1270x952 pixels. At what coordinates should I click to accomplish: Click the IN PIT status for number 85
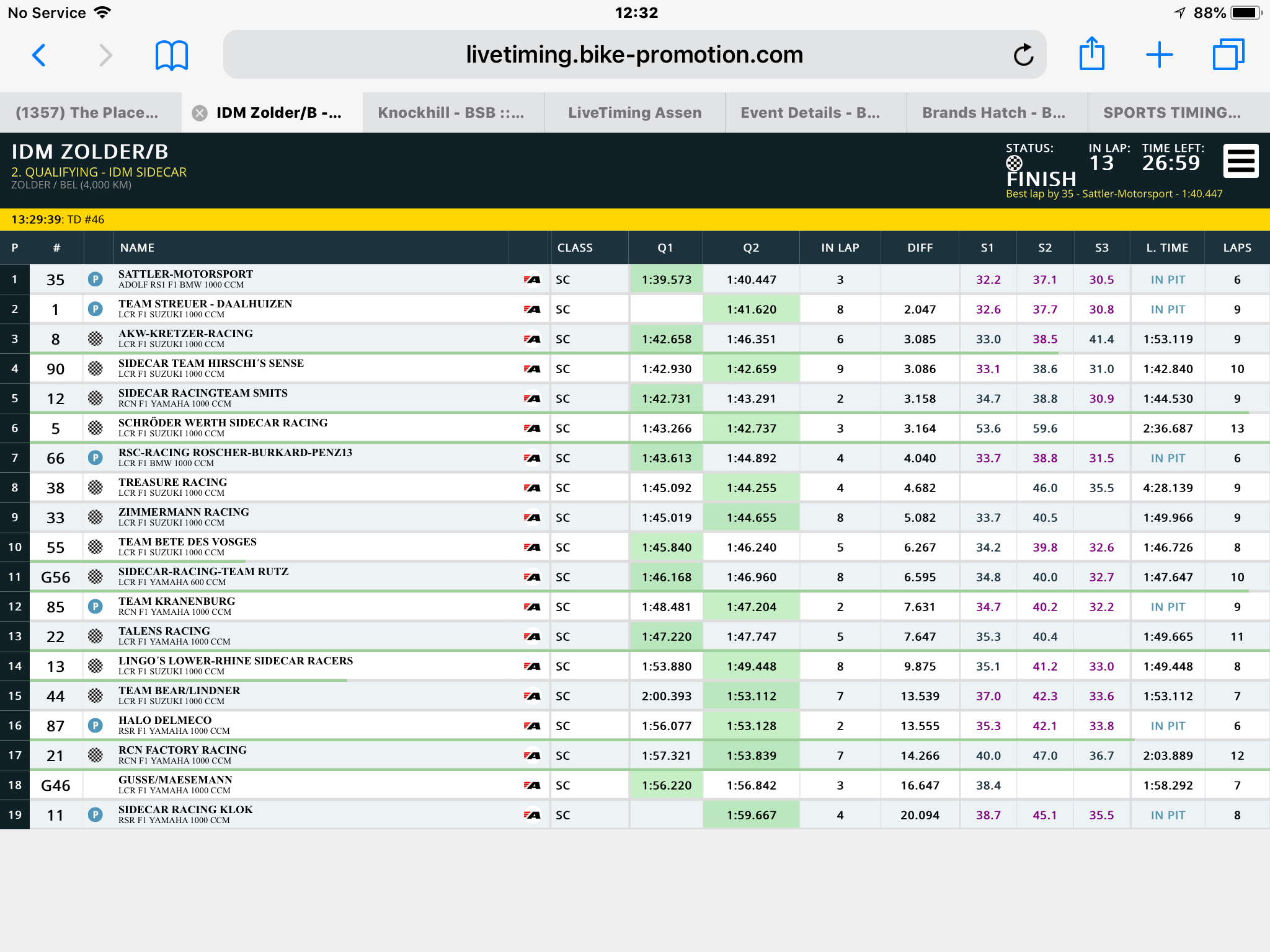pyautogui.click(x=1168, y=607)
